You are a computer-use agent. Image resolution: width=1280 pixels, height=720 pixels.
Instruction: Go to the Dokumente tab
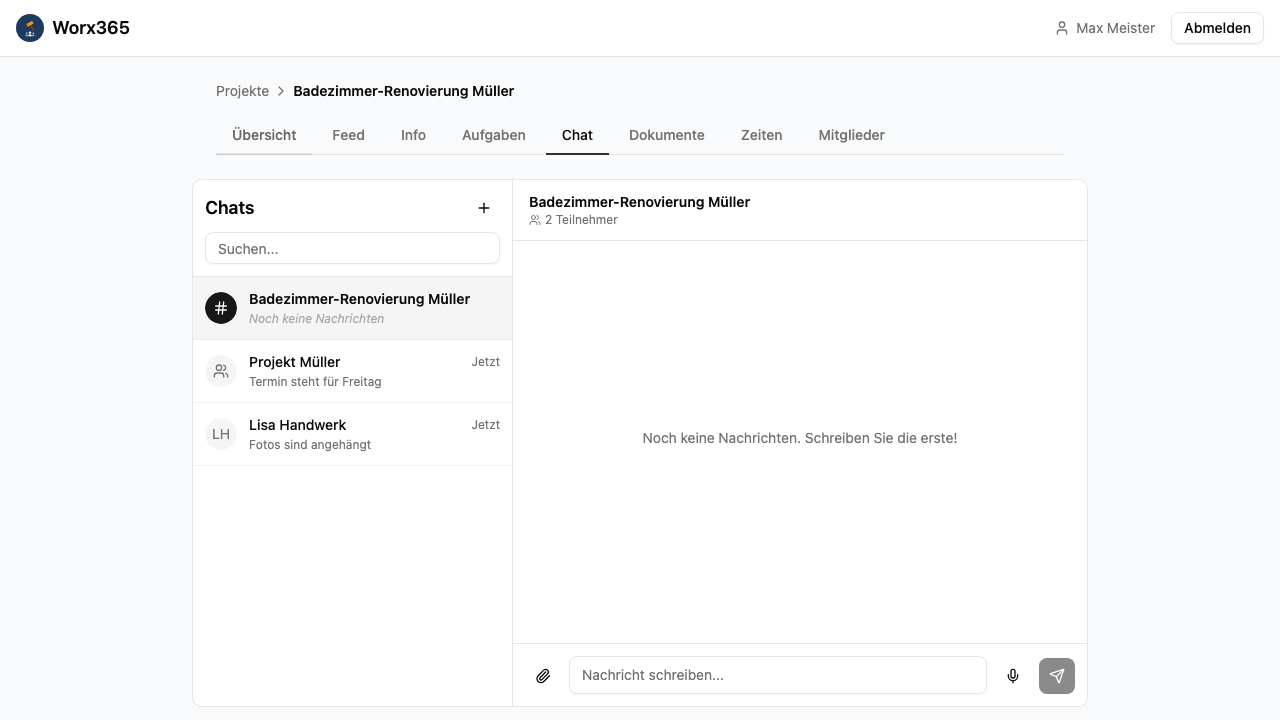pos(666,135)
